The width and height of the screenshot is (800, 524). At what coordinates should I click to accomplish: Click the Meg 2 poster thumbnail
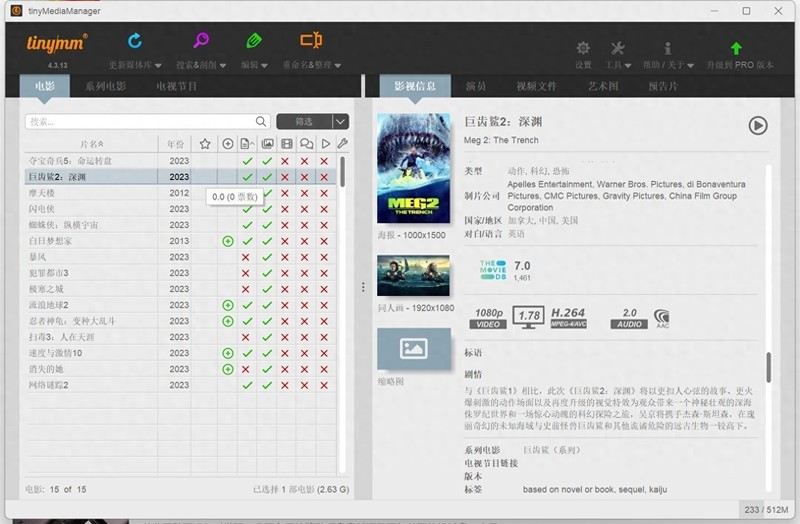(413, 168)
